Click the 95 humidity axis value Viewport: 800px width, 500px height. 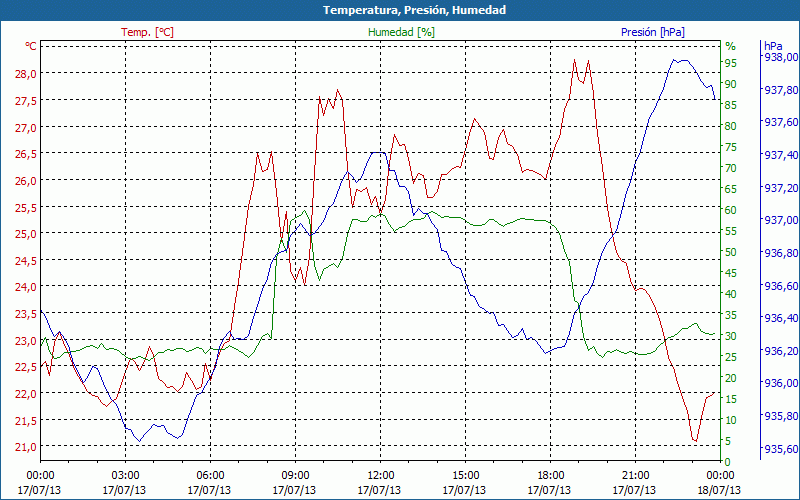coord(731,63)
